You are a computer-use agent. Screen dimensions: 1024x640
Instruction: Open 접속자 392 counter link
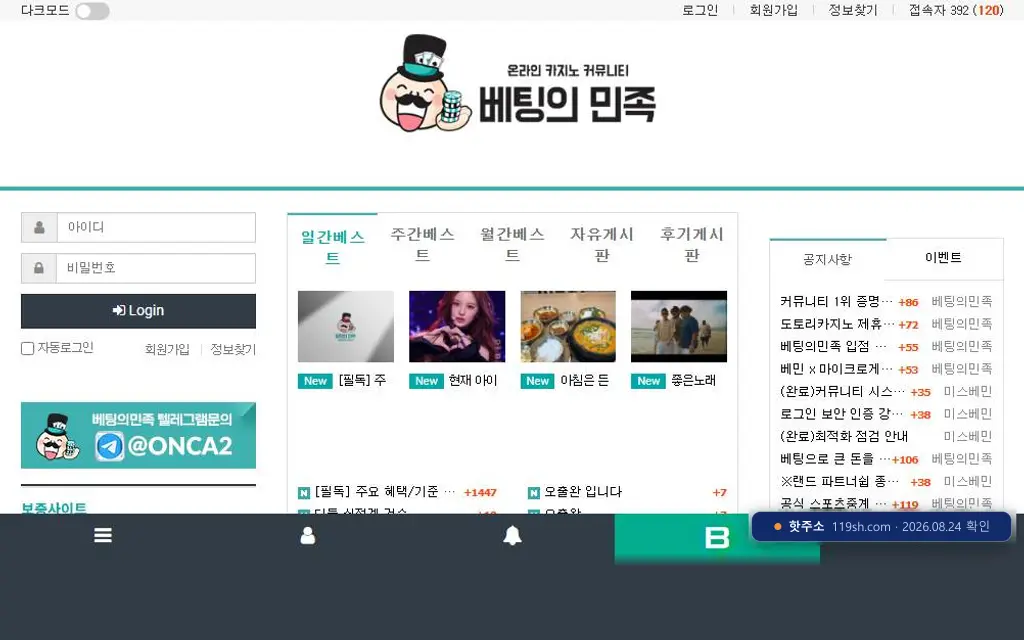point(955,10)
